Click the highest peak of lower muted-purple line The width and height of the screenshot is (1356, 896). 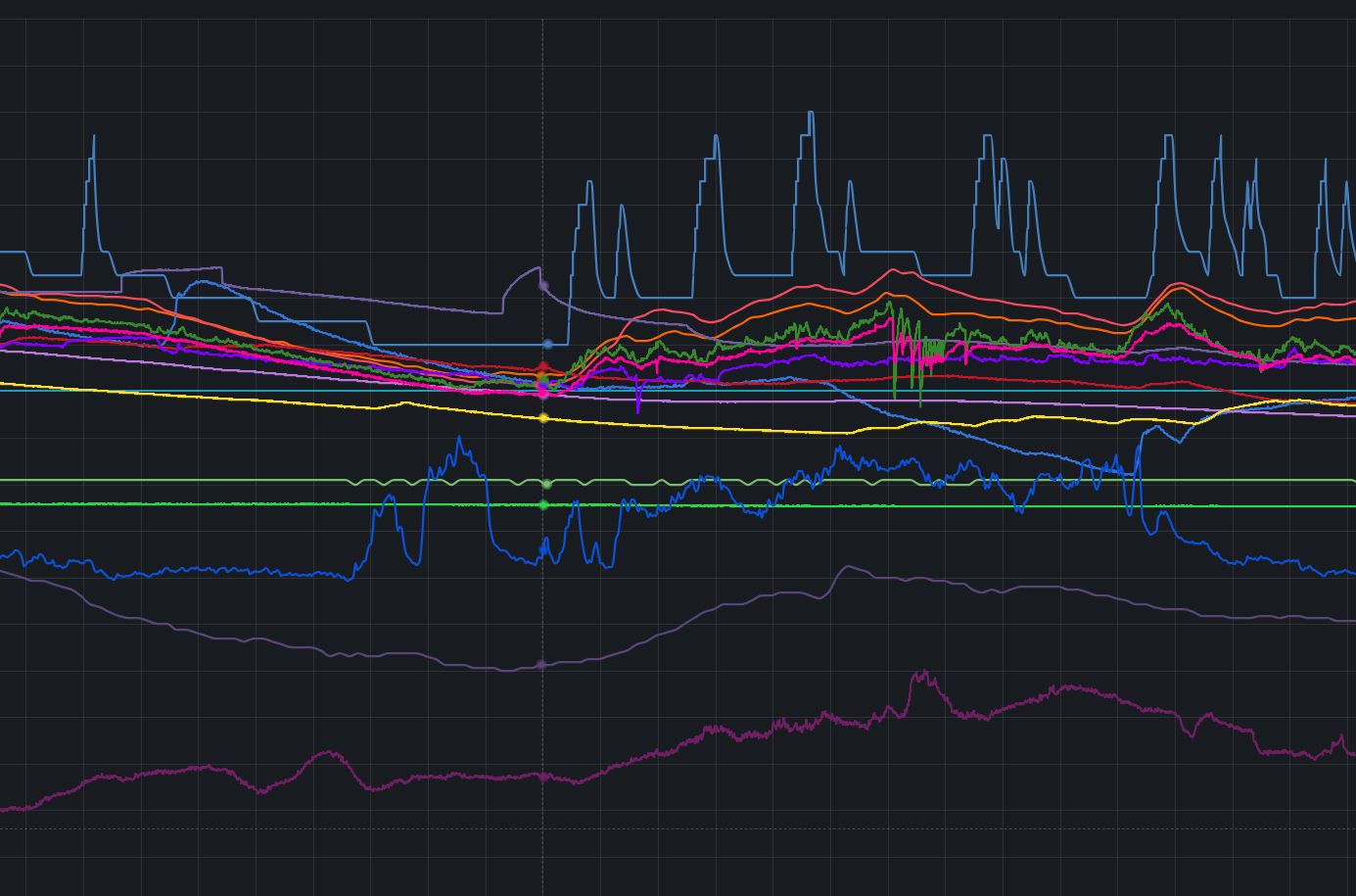[x=848, y=566]
